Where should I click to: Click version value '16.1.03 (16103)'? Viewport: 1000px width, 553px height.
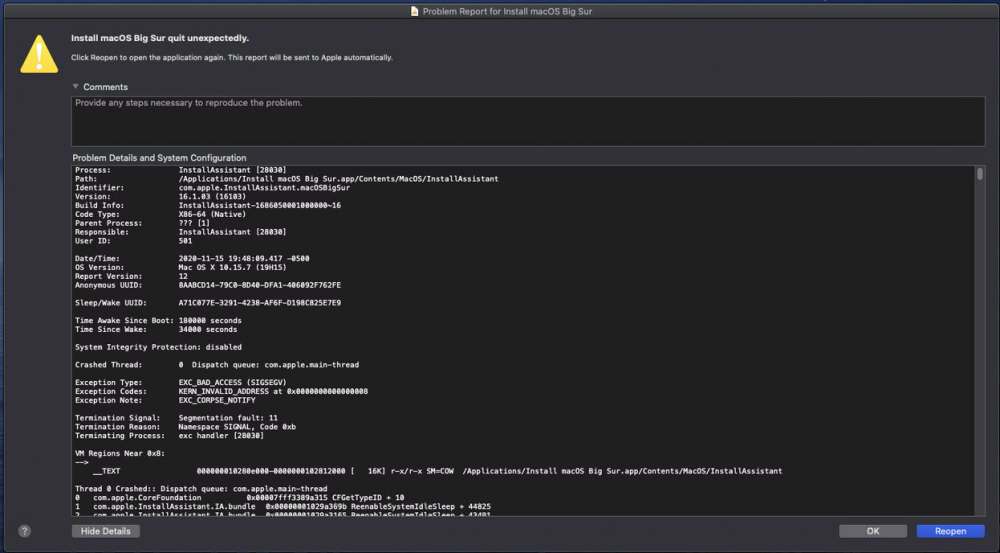pyautogui.click(x=212, y=197)
